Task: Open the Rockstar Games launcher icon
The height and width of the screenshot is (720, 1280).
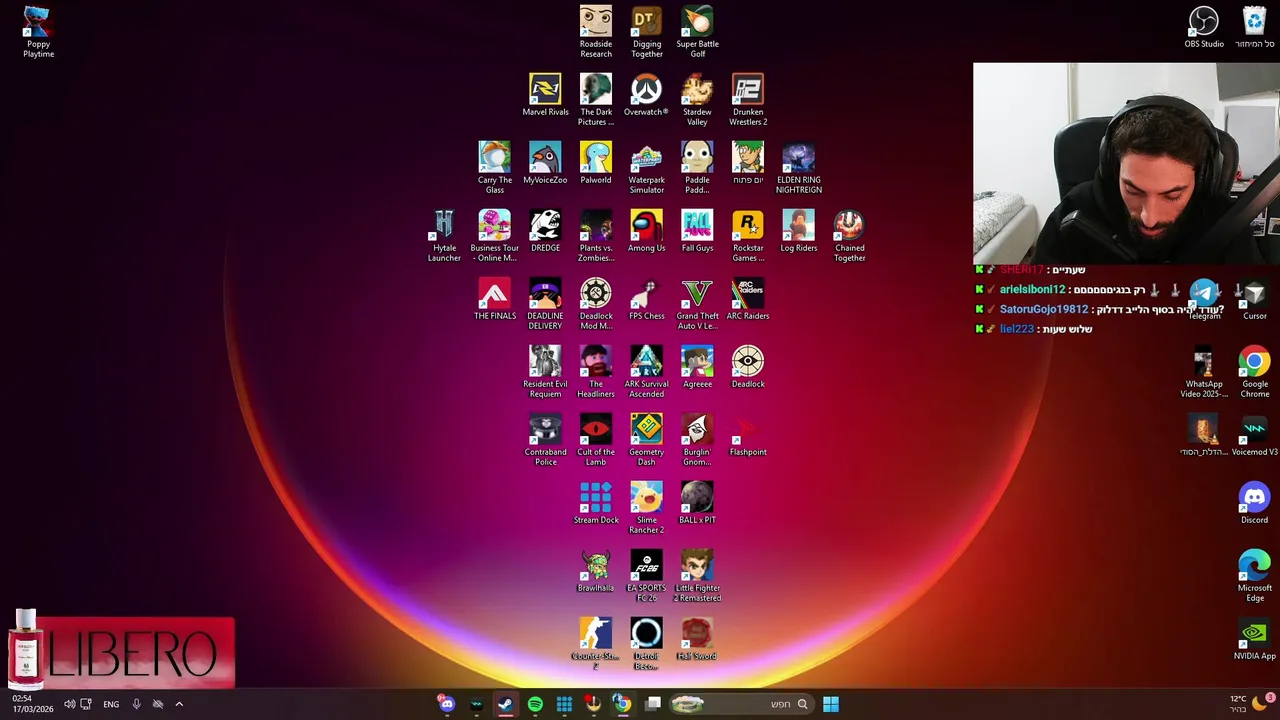Action: (x=748, y=236)
